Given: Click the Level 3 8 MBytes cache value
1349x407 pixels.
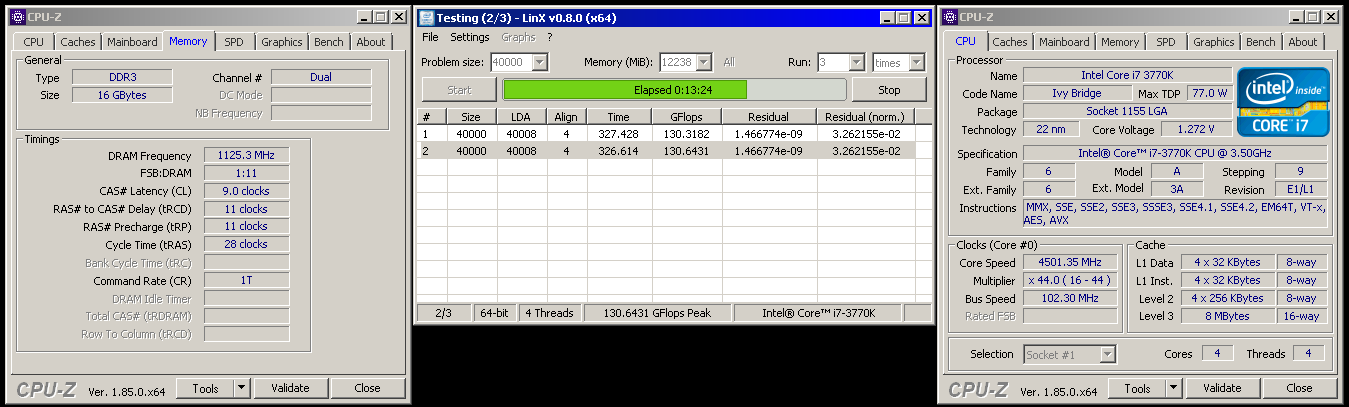Looking at the screenshot, I should tap(1228, 316).
